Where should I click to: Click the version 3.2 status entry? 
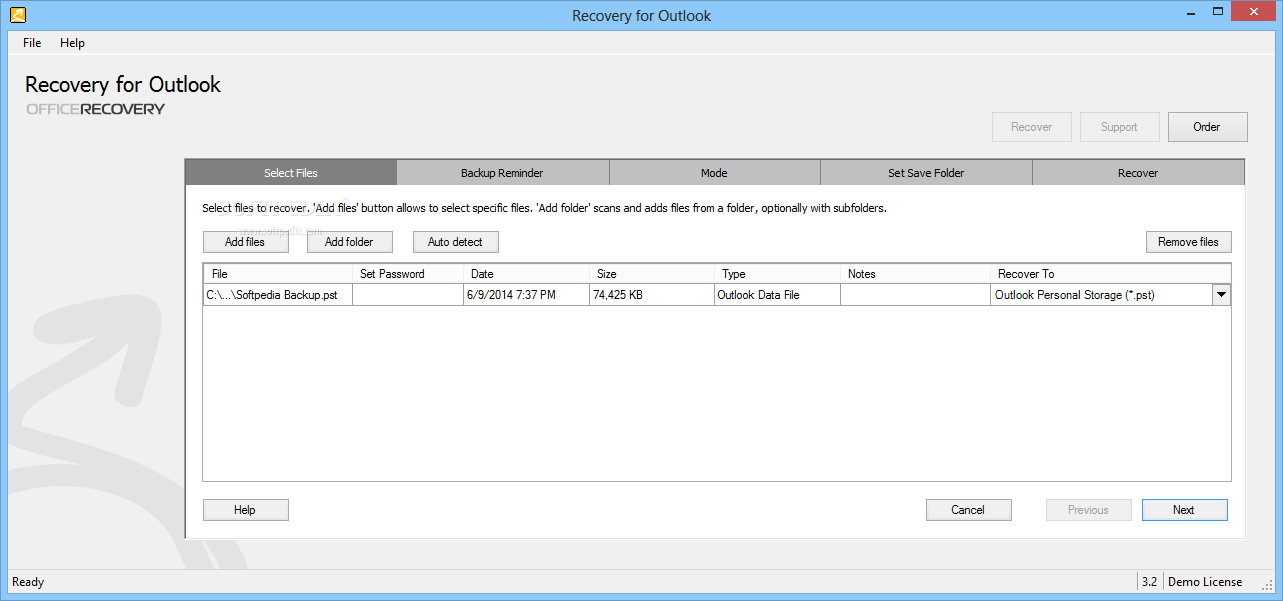[x=1149, y=582]
